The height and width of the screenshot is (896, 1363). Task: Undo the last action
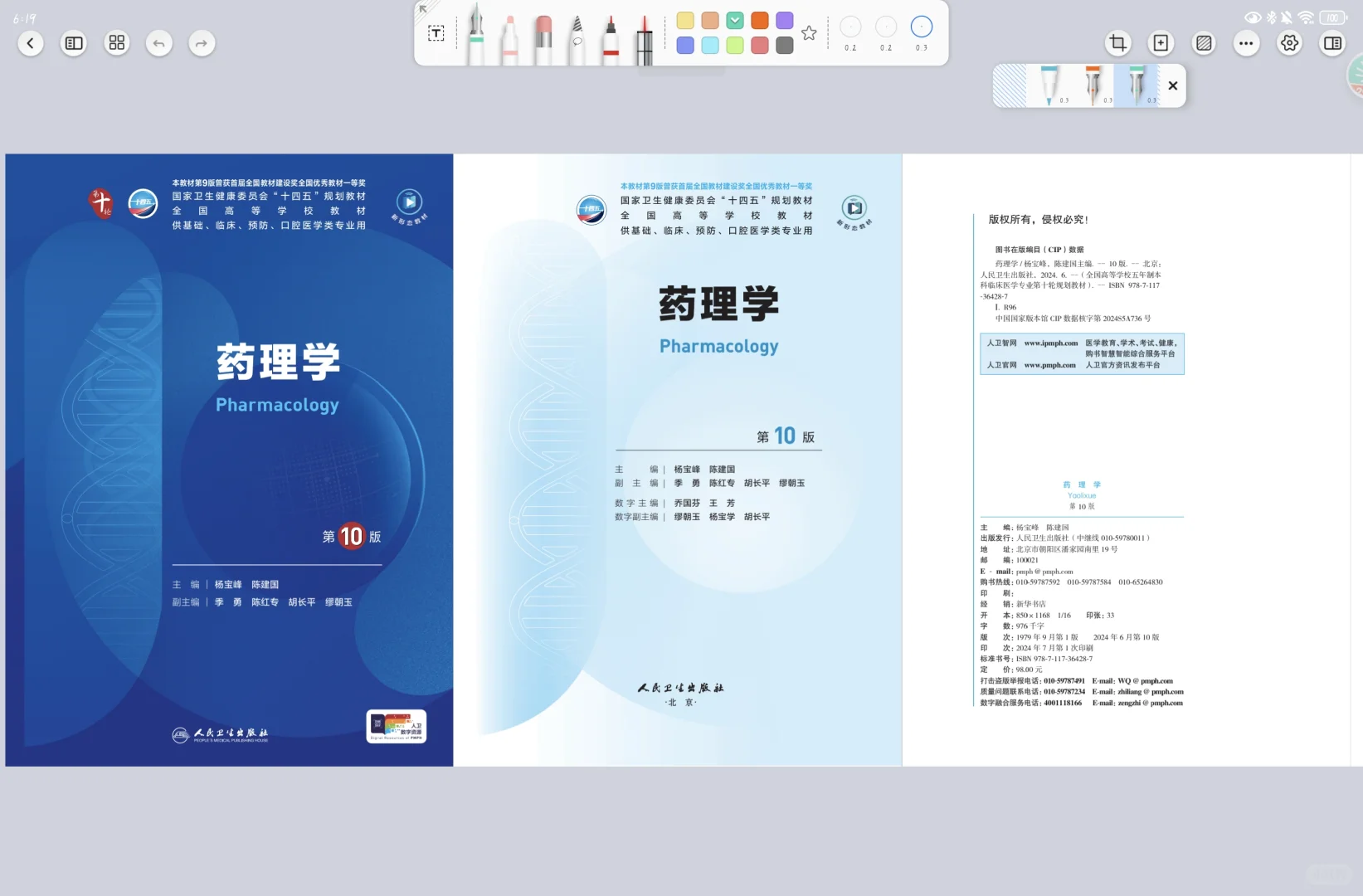pyautogui.click(x=158, y=43)
